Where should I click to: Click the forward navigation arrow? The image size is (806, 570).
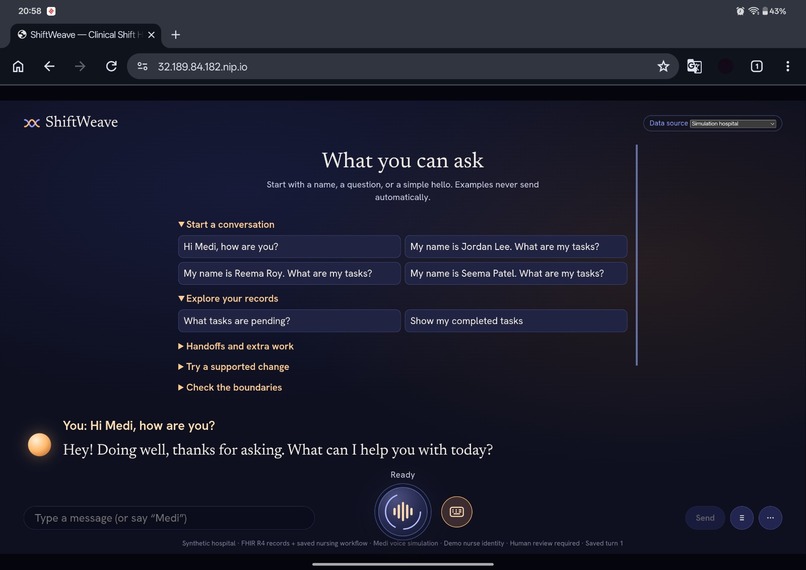point(80,66)
